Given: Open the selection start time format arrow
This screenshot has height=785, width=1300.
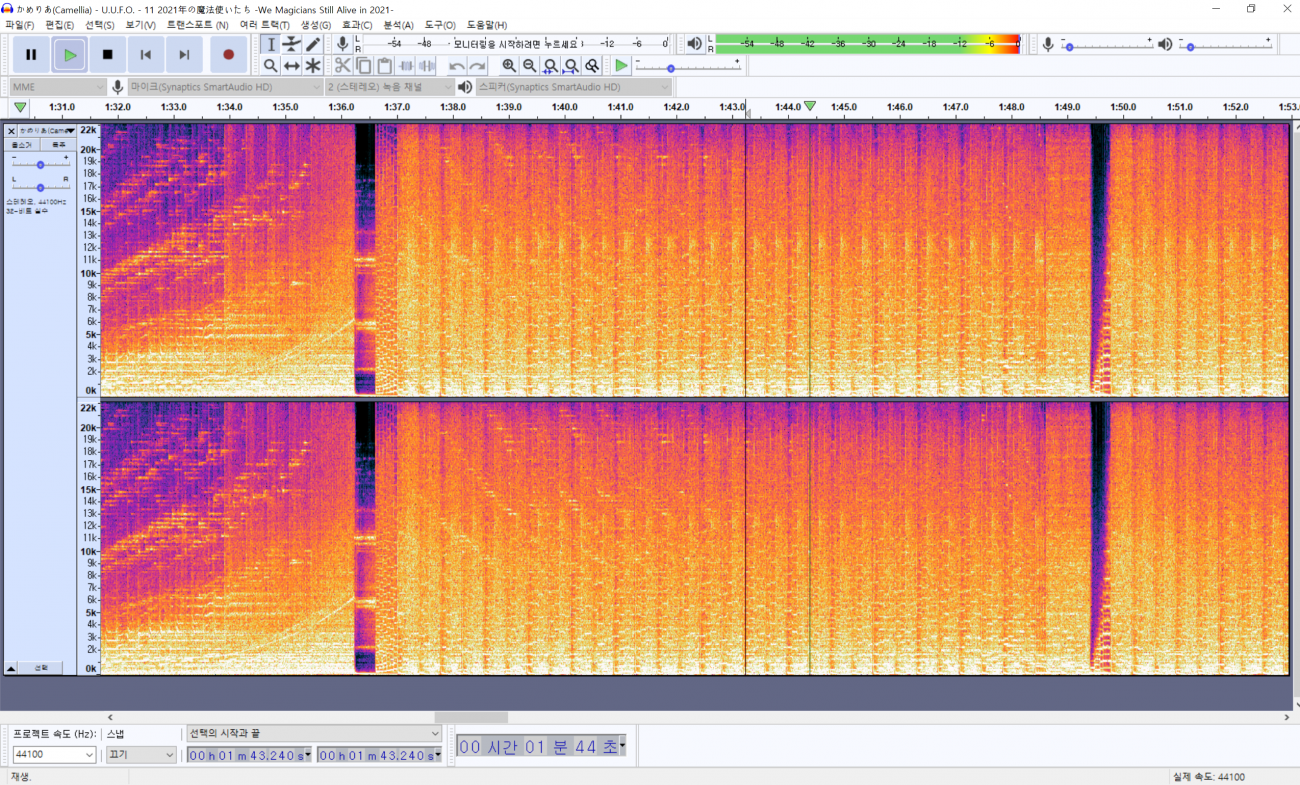Looking at the screenshot, I should [x=307, y=755].
